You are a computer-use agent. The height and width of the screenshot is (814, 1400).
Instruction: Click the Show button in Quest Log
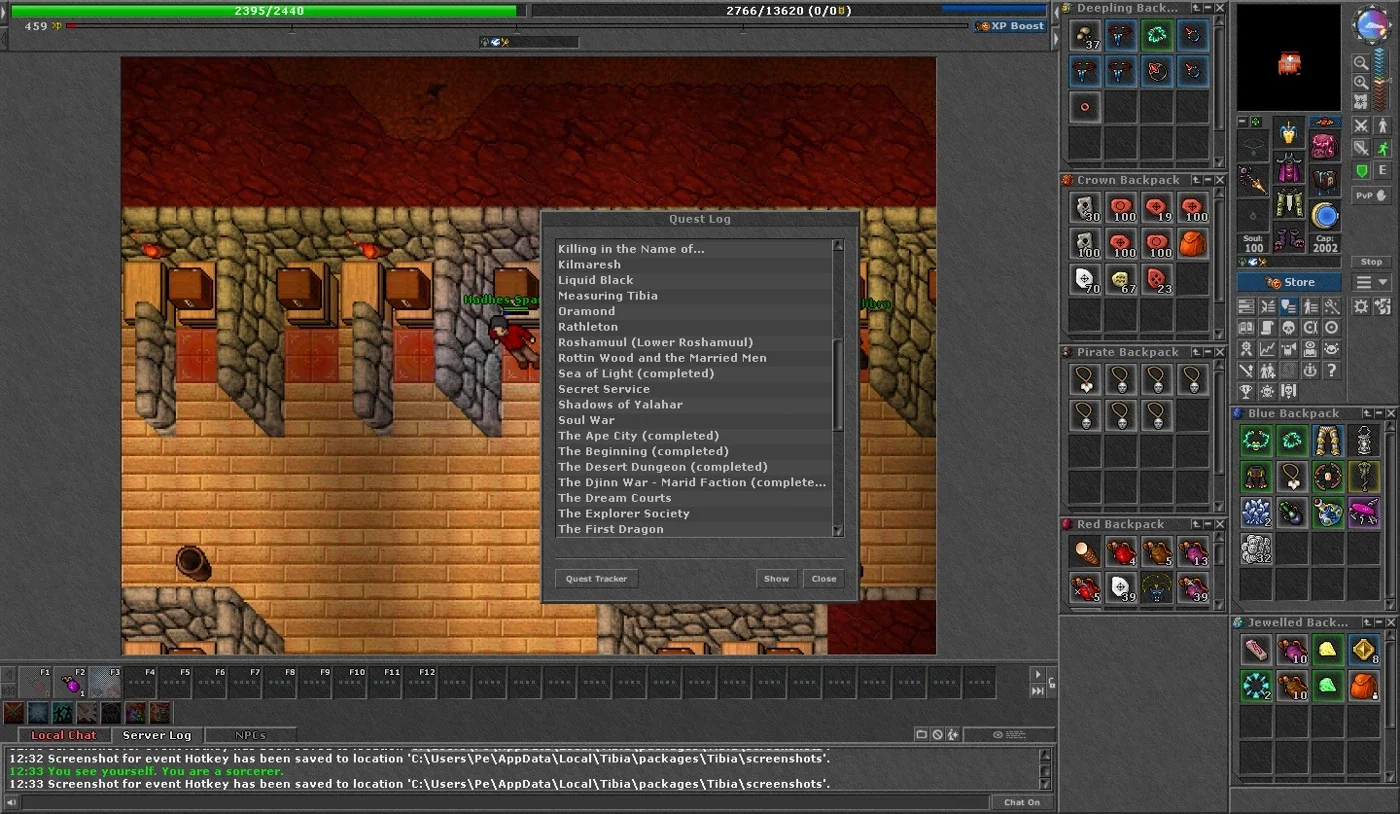(x=777, y=578)
